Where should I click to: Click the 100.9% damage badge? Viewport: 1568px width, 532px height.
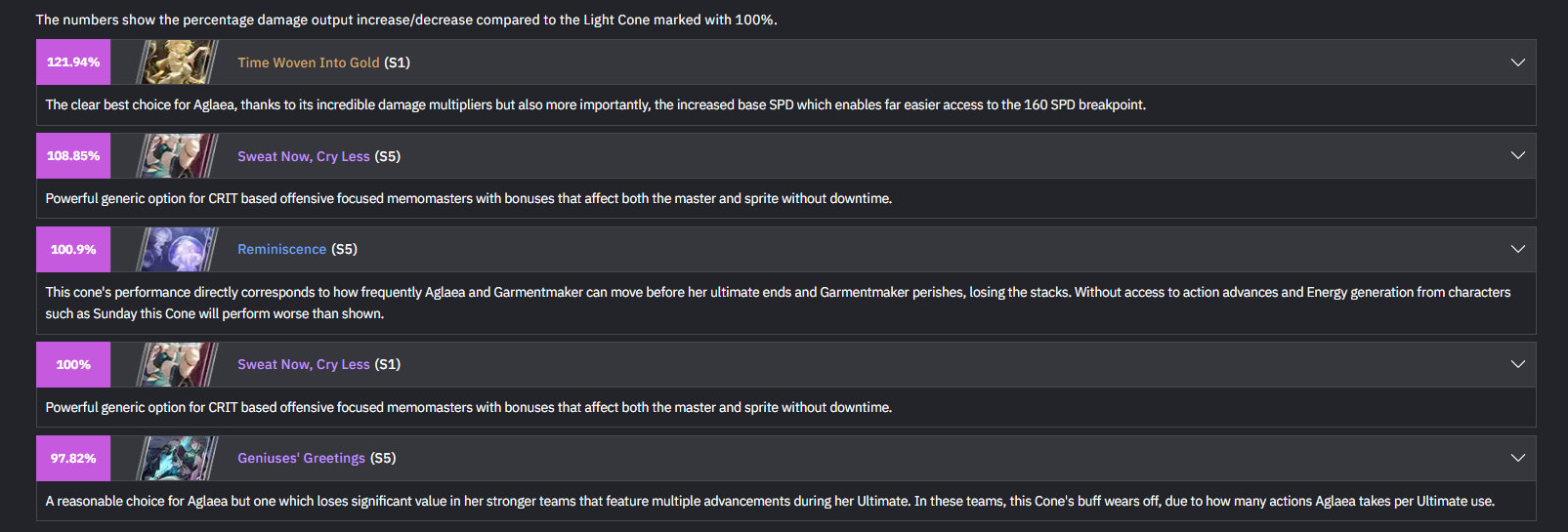click(x=73, y=250)
